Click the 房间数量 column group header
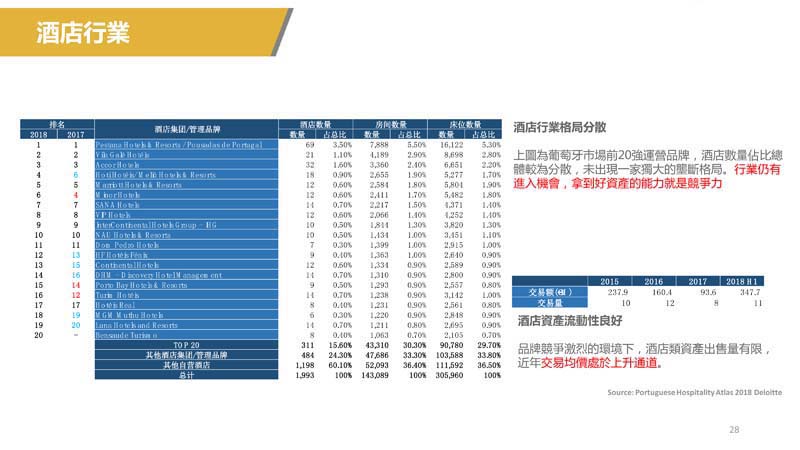 390,124
